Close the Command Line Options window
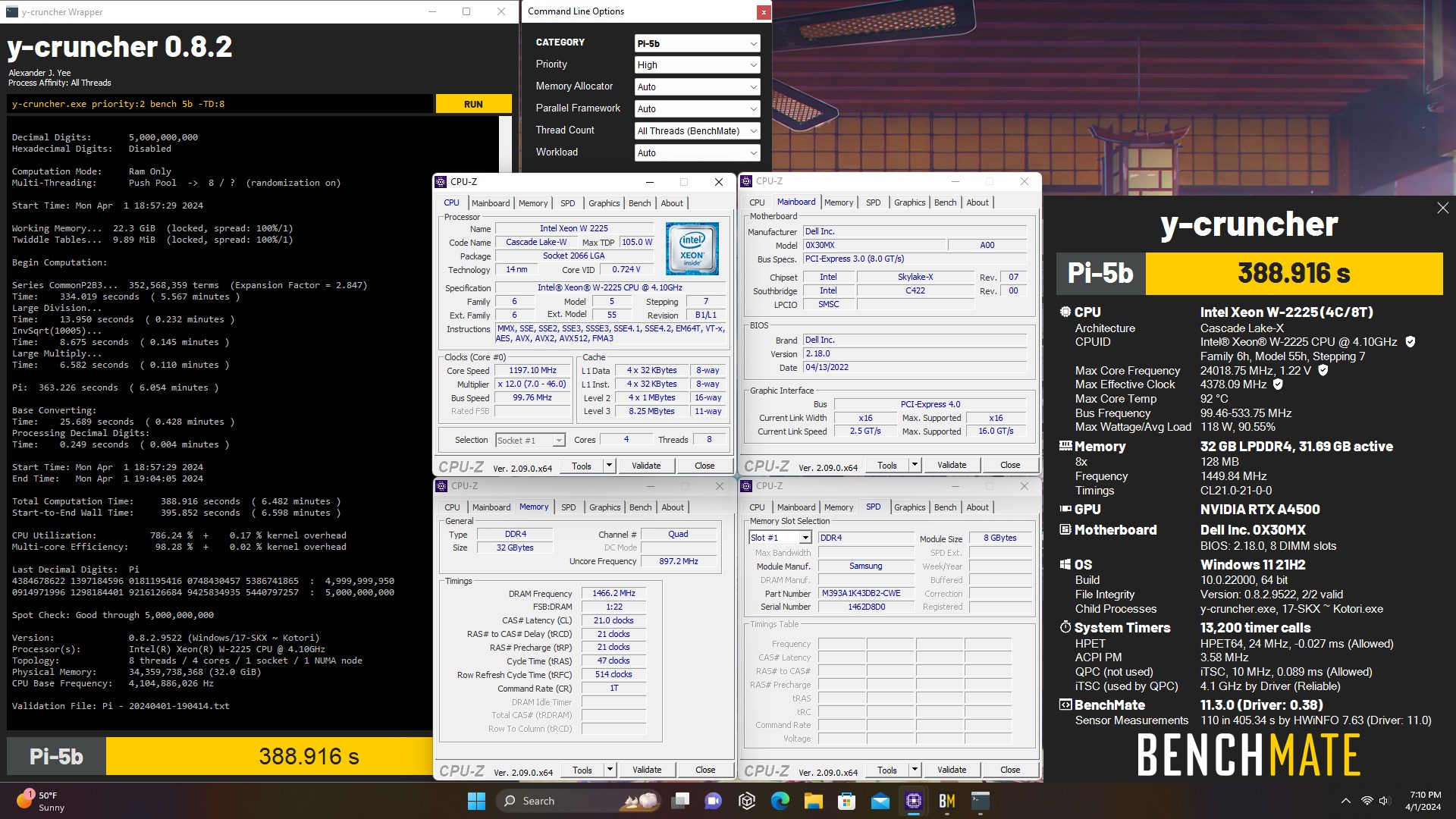The width and height of the screenshot is (1456, 819). 764,12
